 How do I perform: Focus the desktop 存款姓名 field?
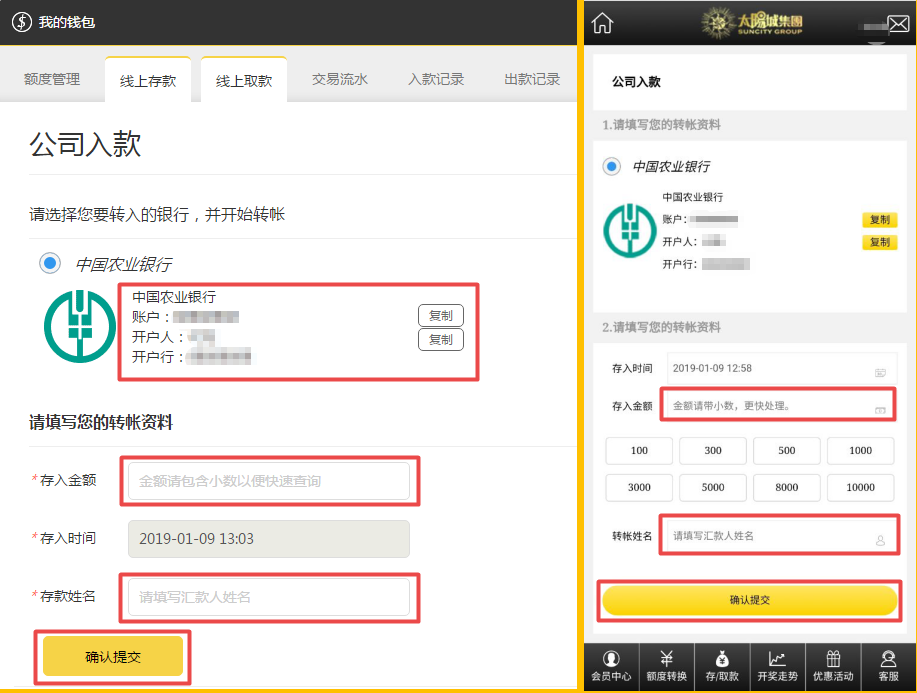(269, 597)
